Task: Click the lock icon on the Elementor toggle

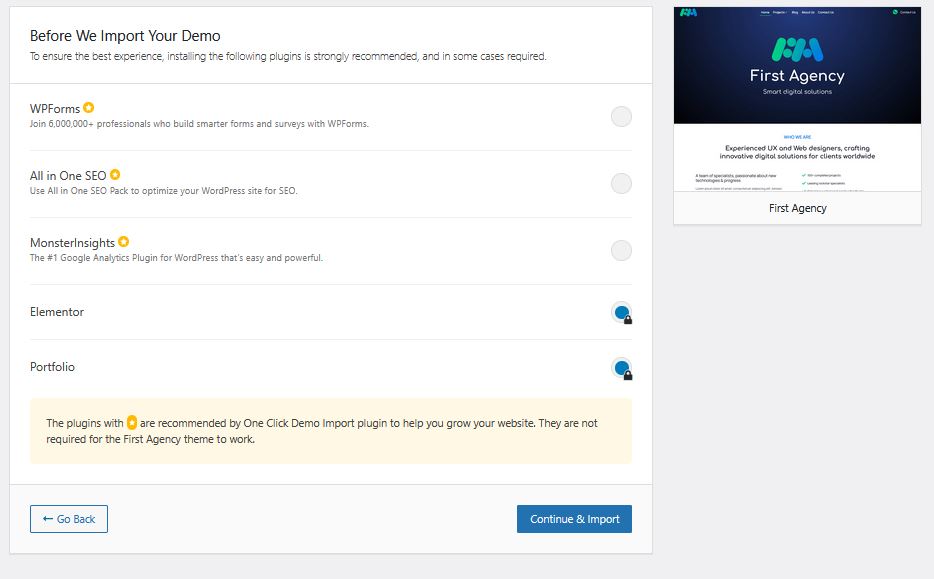Action: point(628,320)
